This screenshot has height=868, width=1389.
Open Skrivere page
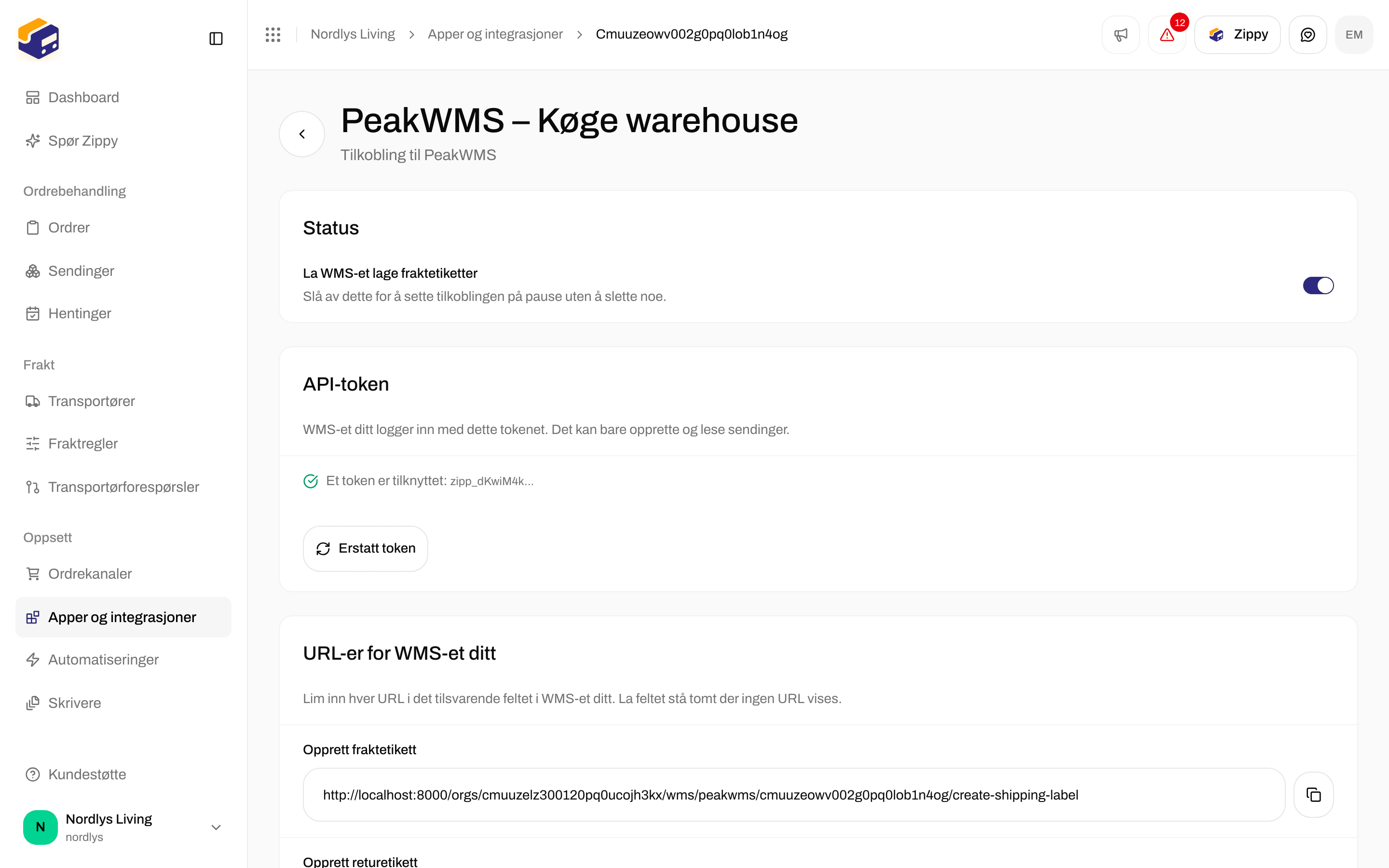(x=123, y=703)
